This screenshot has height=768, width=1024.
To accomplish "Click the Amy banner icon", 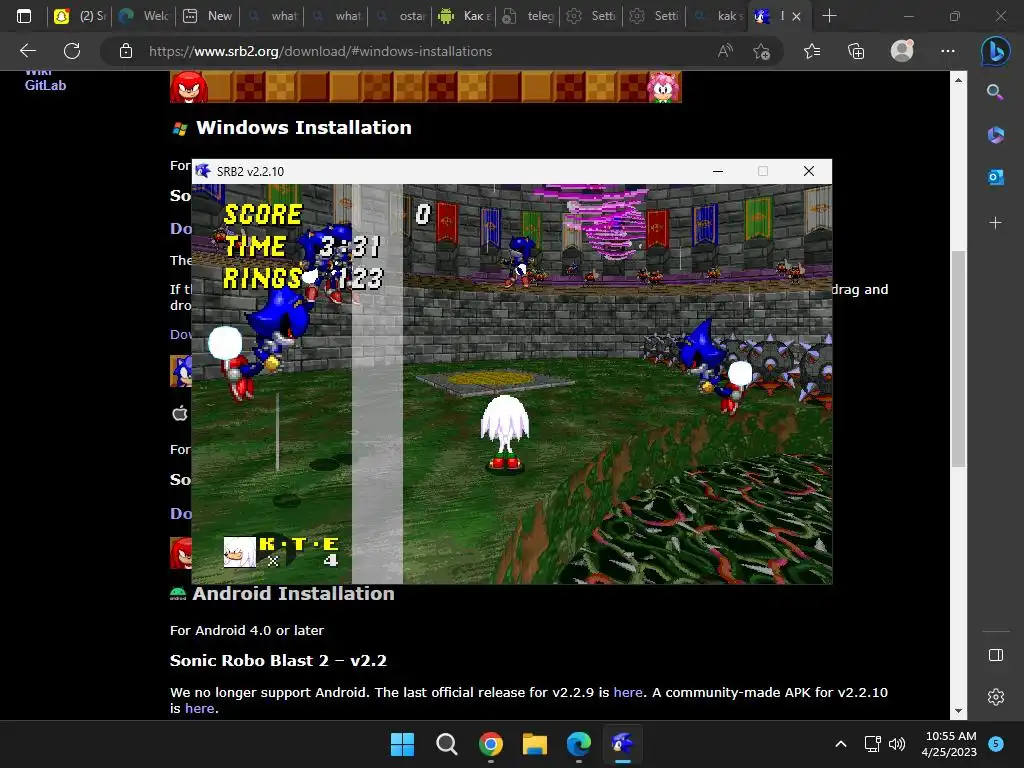I will [664, 87].
